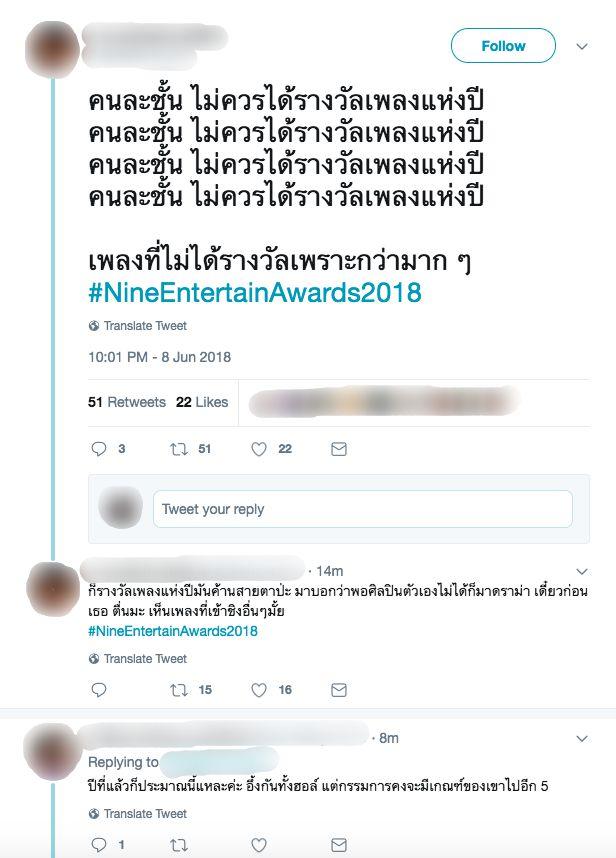The height and width of the screenshot is (858, 616).
Task: Open the chevron menu on 14m reply
Action: [582, 571]
